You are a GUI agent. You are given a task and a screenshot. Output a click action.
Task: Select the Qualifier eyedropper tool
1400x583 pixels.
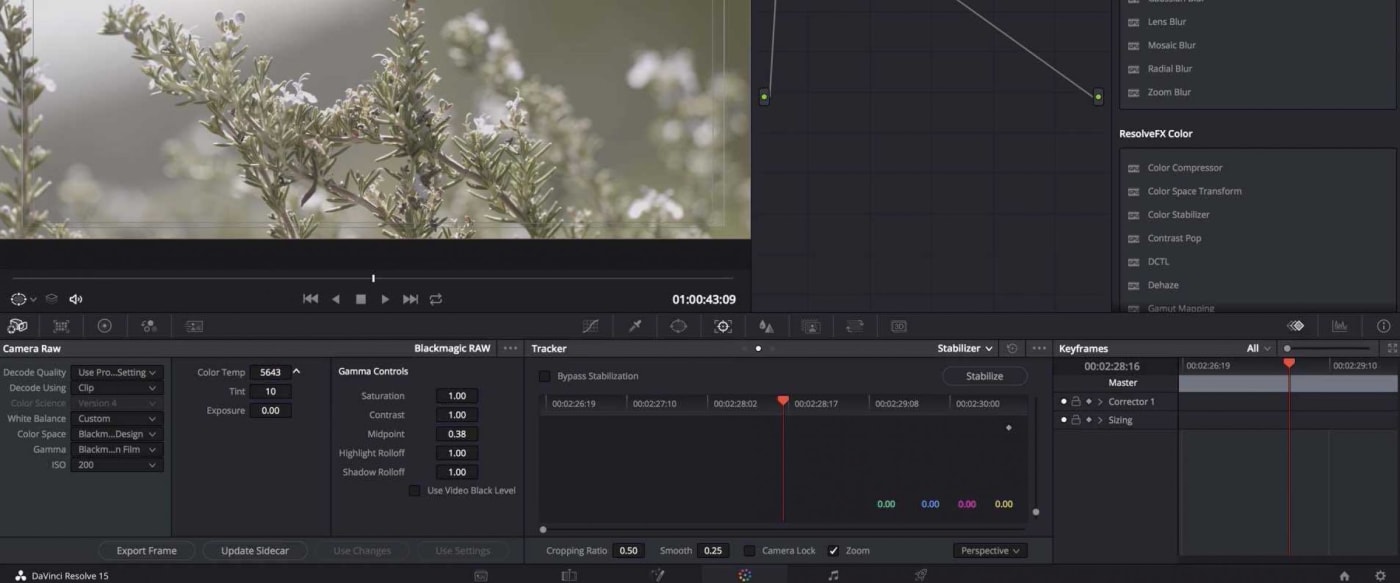click(634, 326)
